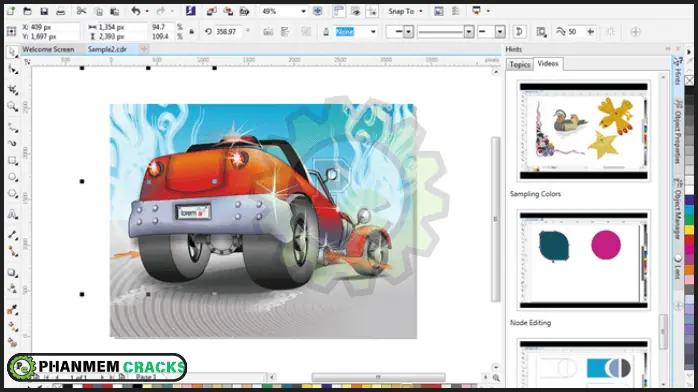Add new document tab with plus
This screenshot has width=698, height=392.
pyautogui.click(x=144, y=49)
